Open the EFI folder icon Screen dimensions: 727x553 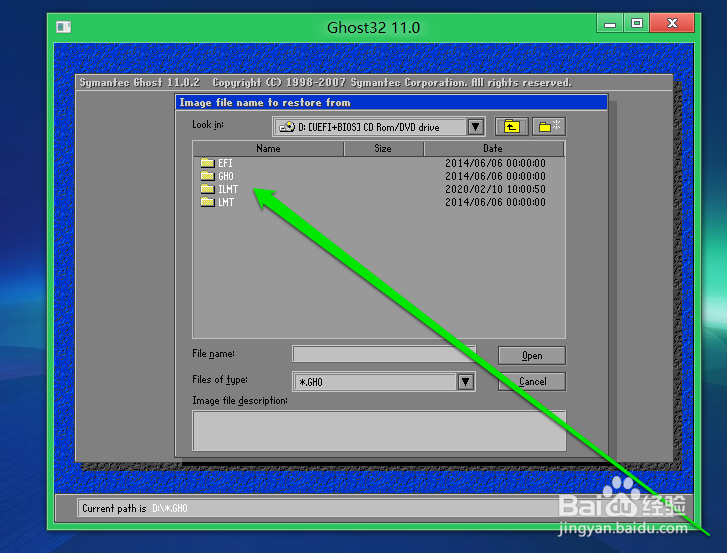[207, 163]
